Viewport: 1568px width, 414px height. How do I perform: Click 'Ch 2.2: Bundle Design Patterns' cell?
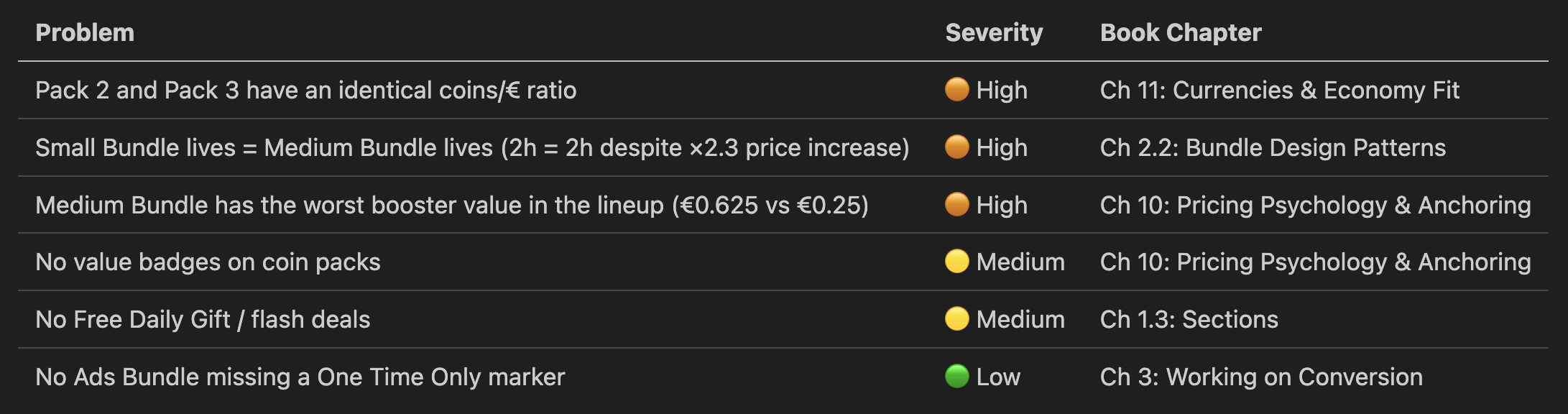(x=1273, y=147)
